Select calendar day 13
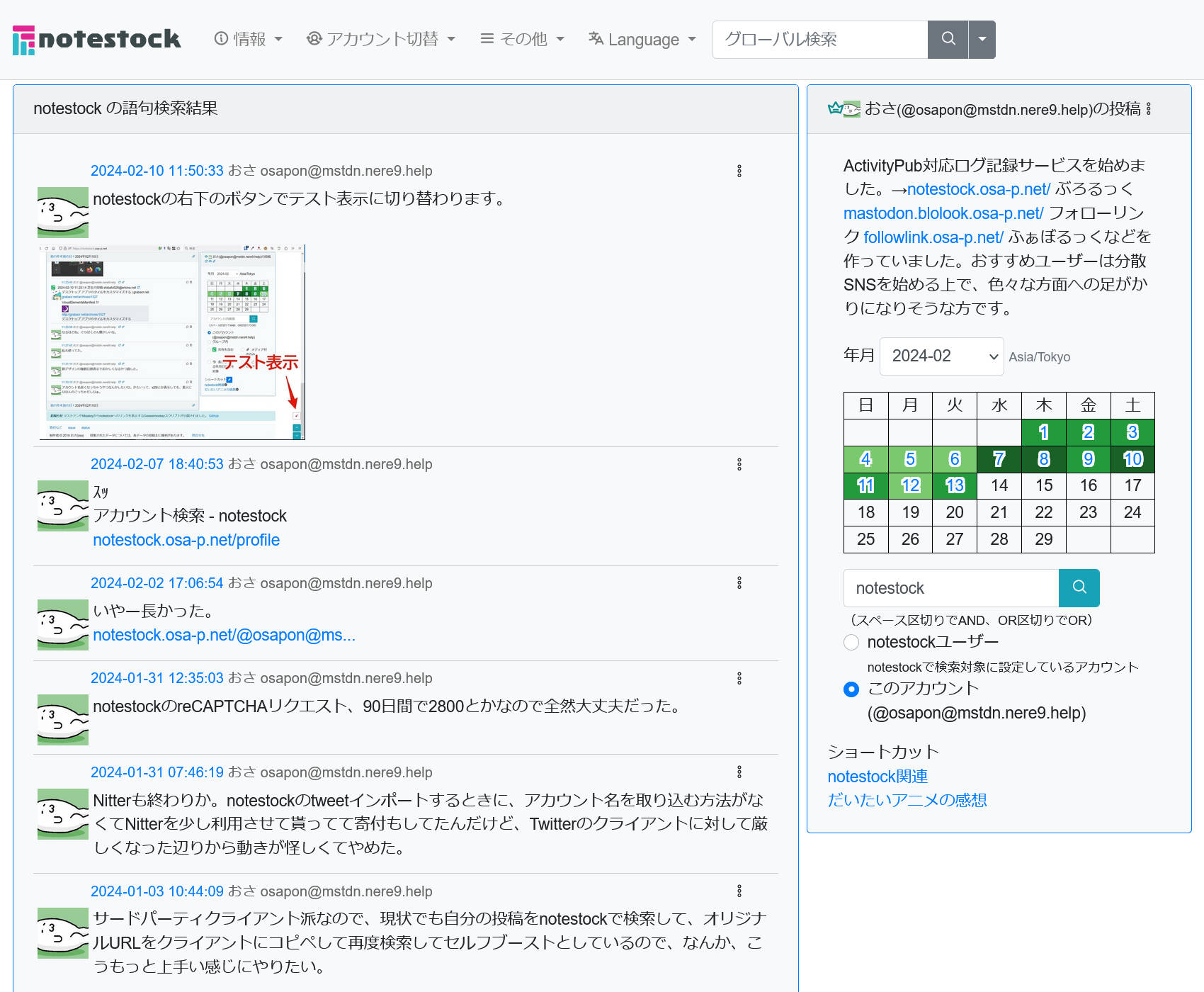 955,485
